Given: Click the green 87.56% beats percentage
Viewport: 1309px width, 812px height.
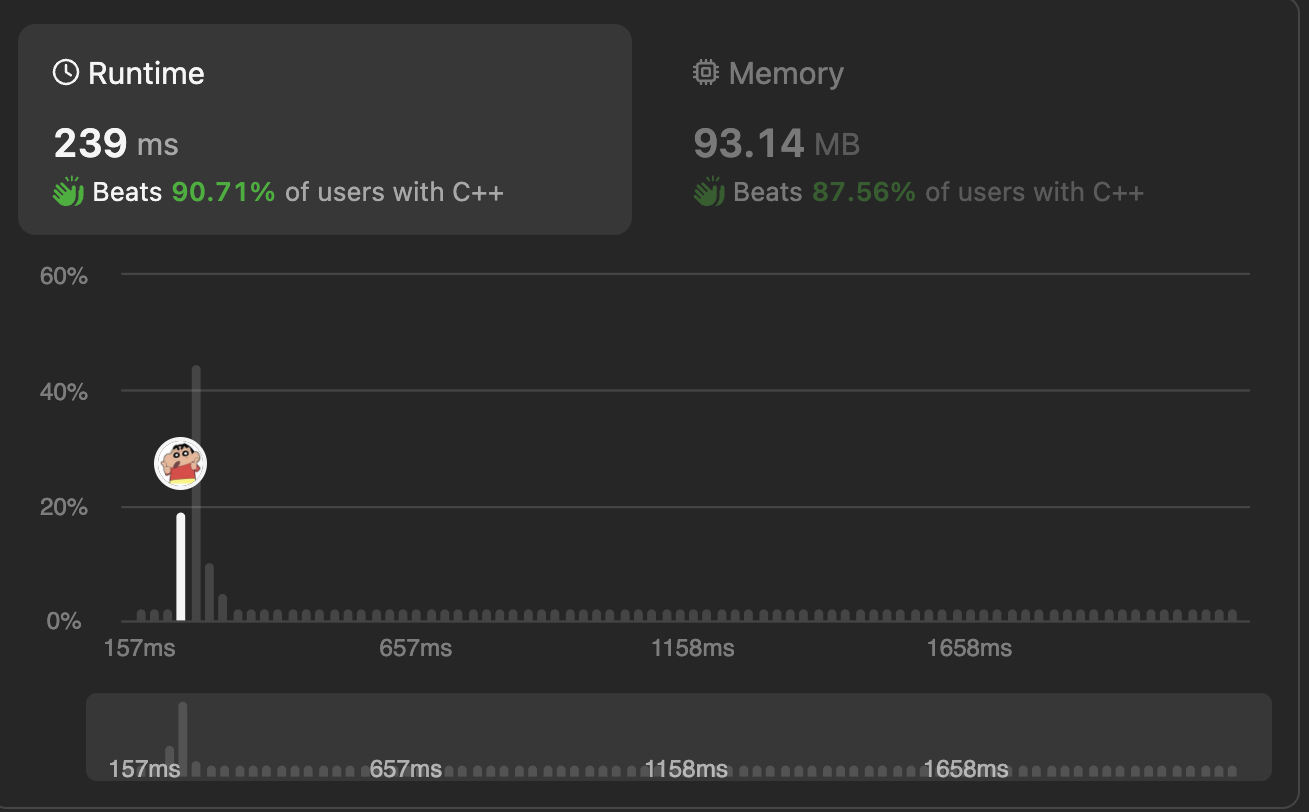Looking at the screenshot, I should (x=863, y=192).
